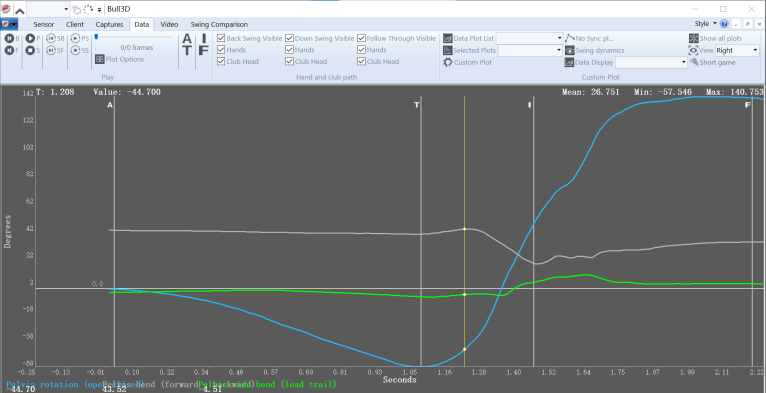
Task: Open Plot Options grid icon
Action: coord(99,59)
